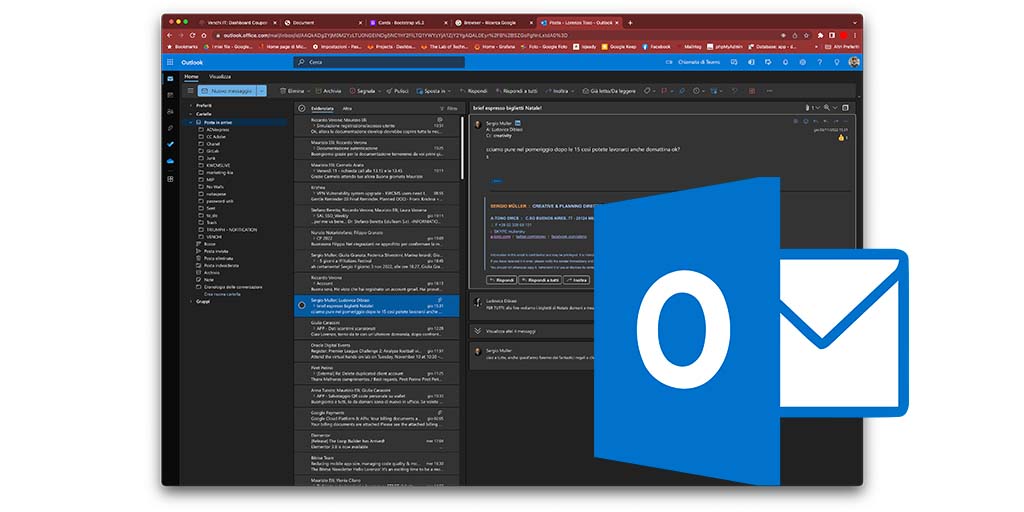
Task: Click Inoltra button below the message
Action: pyautogui.click(x=577, y=280)
